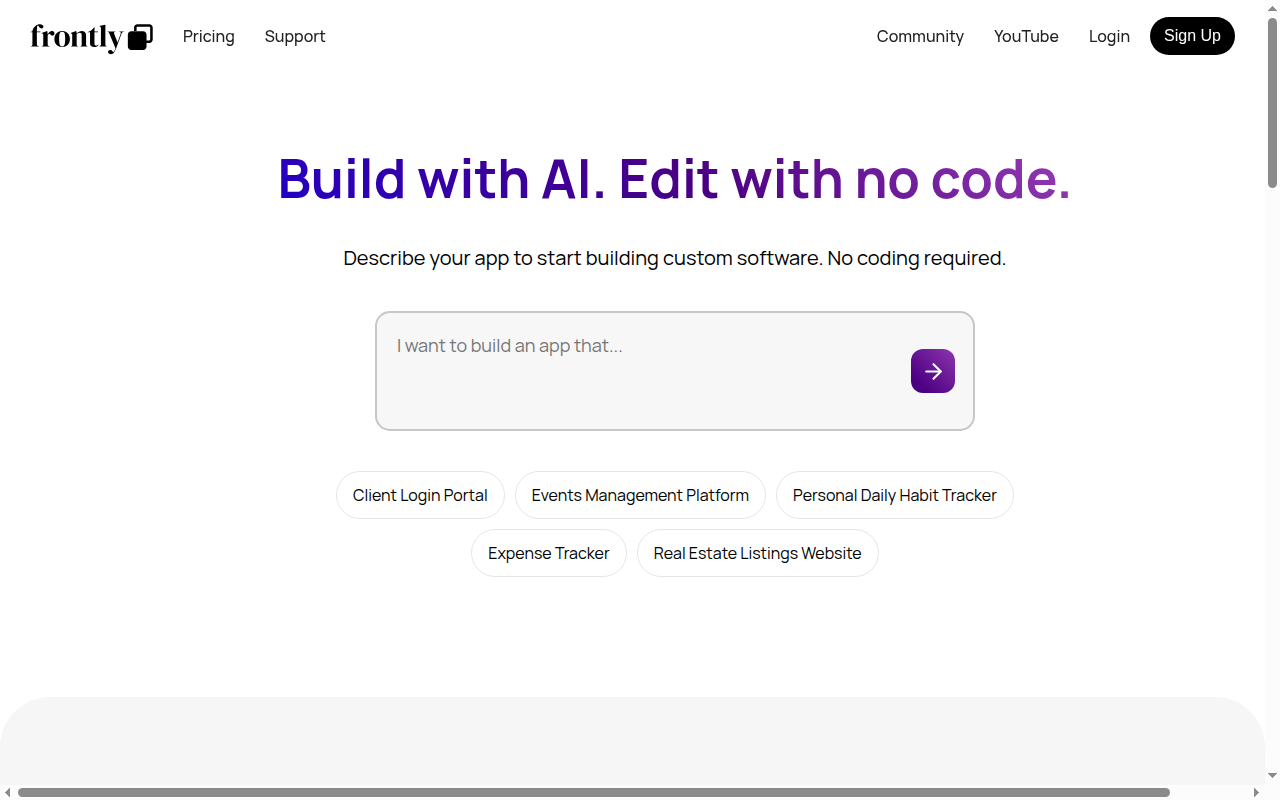
Task: Click the "Build with AI. Edit with no code." headline
Action: point(674,179)
